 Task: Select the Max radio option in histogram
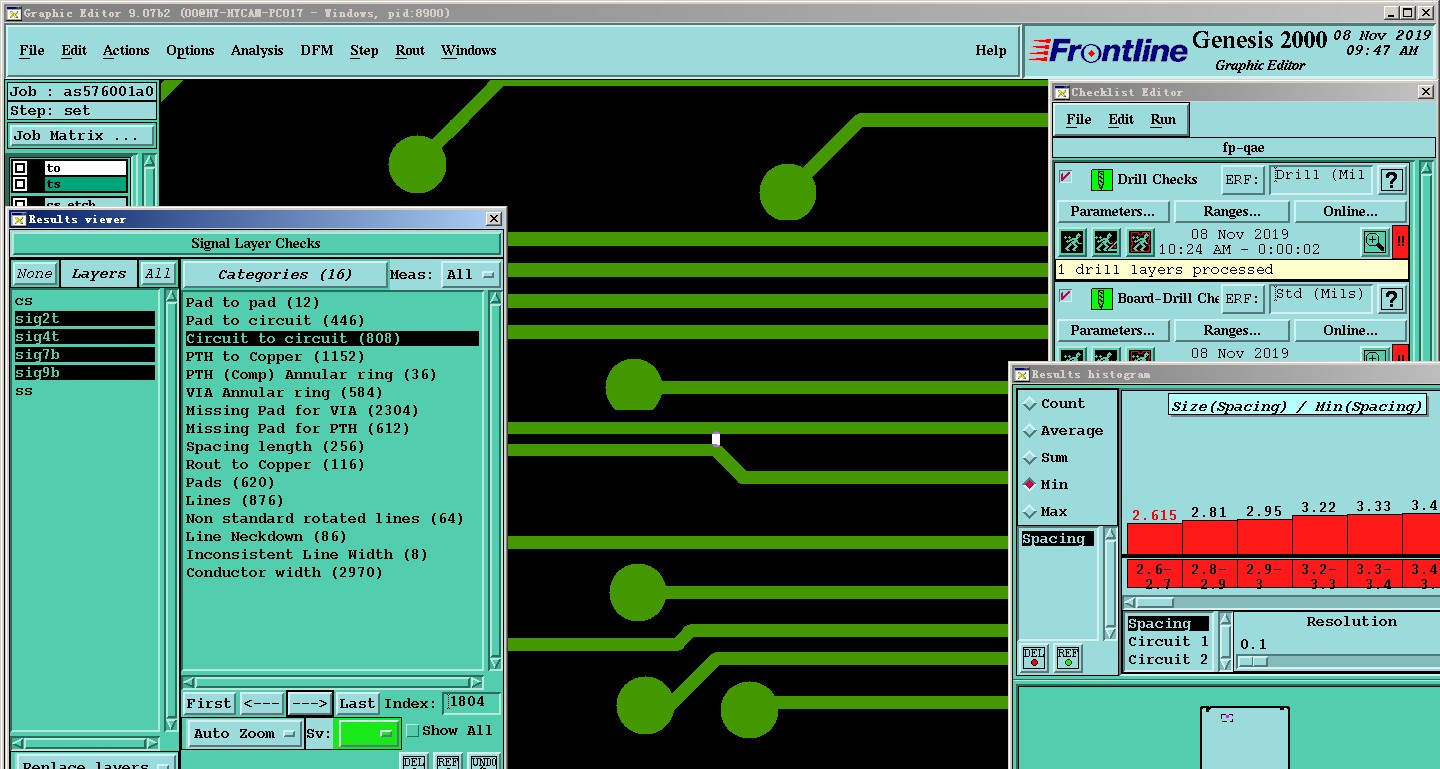[1030, 512]
